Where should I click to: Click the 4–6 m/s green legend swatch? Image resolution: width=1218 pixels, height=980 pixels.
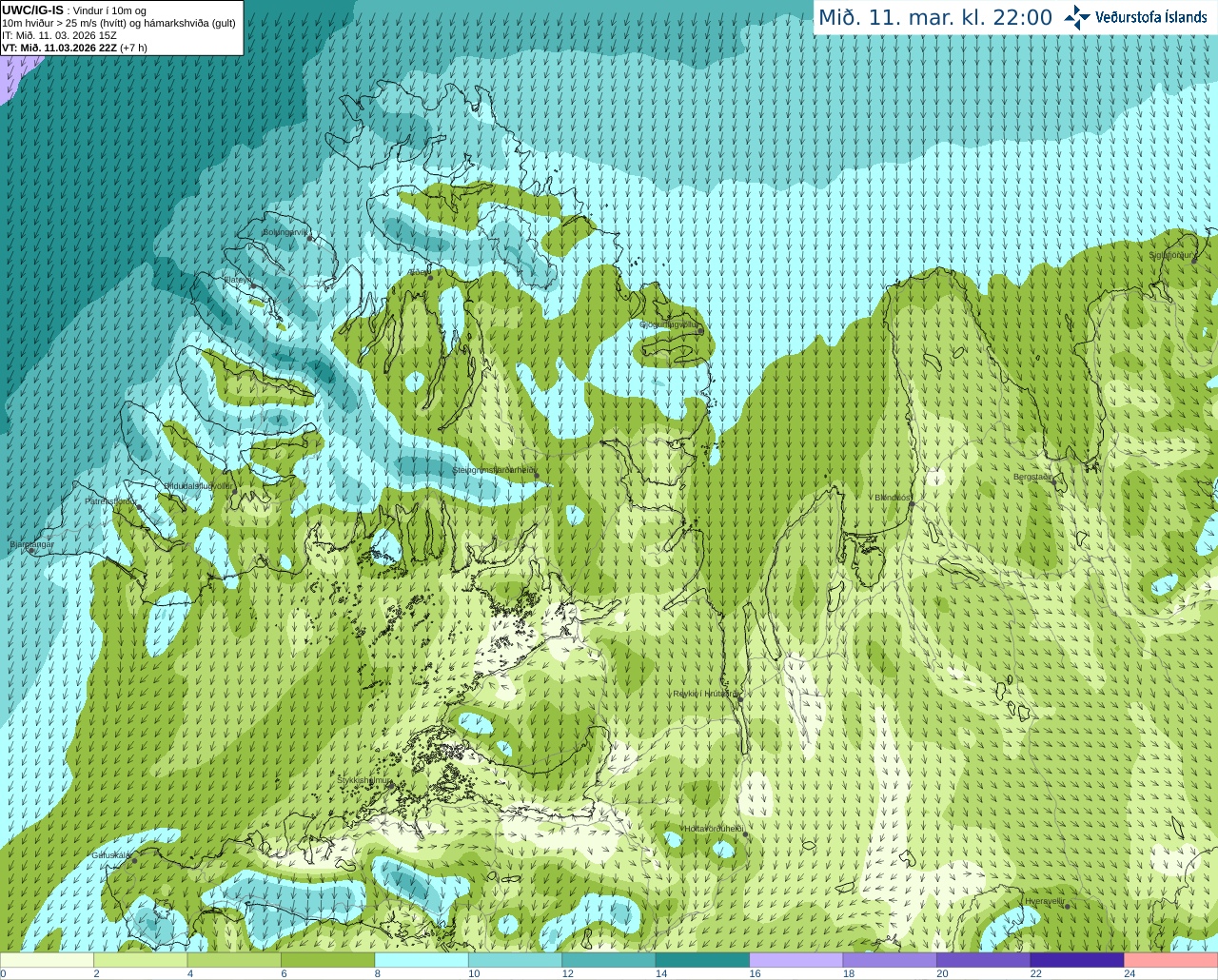point(235,960)
